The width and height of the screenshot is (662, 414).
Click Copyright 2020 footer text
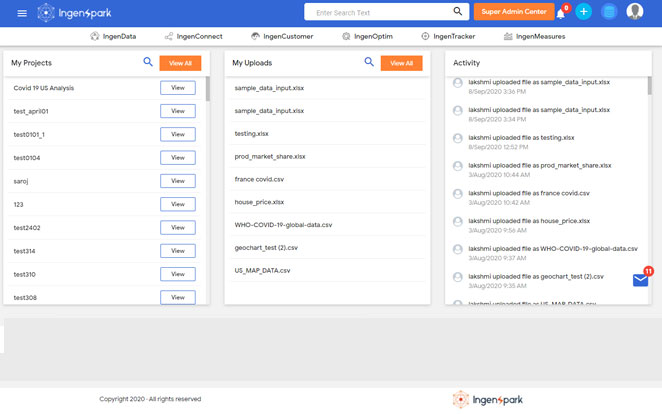150,399
